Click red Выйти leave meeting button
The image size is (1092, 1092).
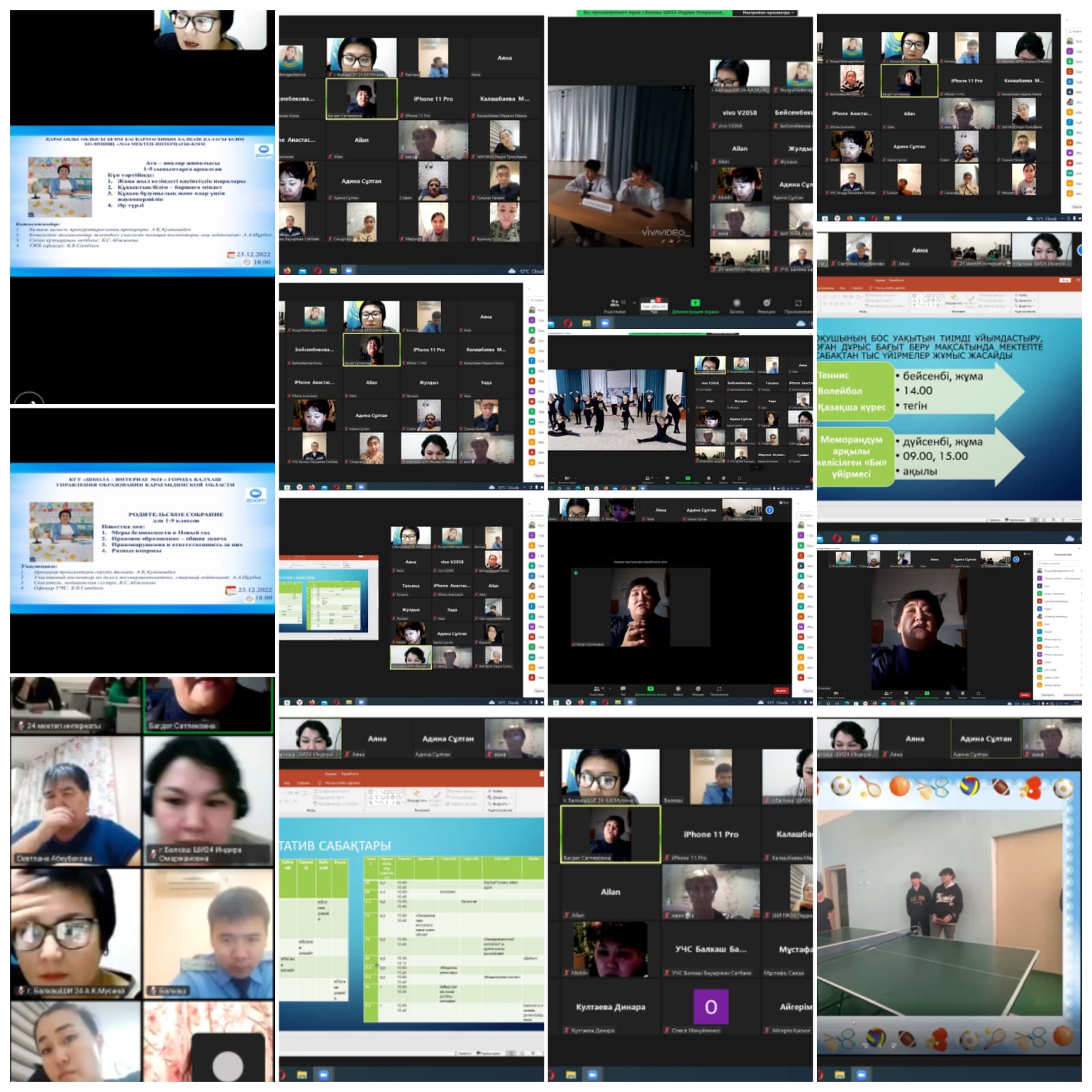[x=780, y=690]
